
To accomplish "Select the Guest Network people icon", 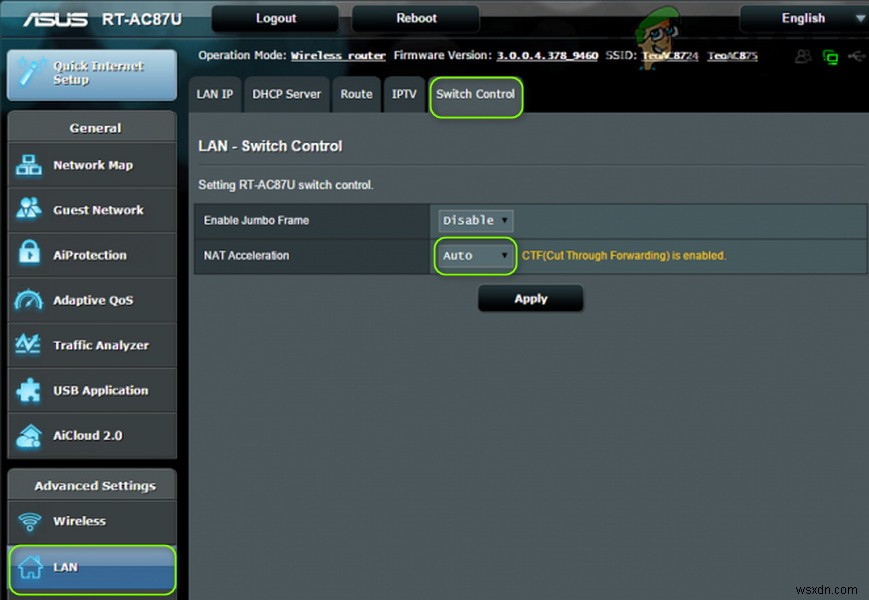I will pos(29,209).
